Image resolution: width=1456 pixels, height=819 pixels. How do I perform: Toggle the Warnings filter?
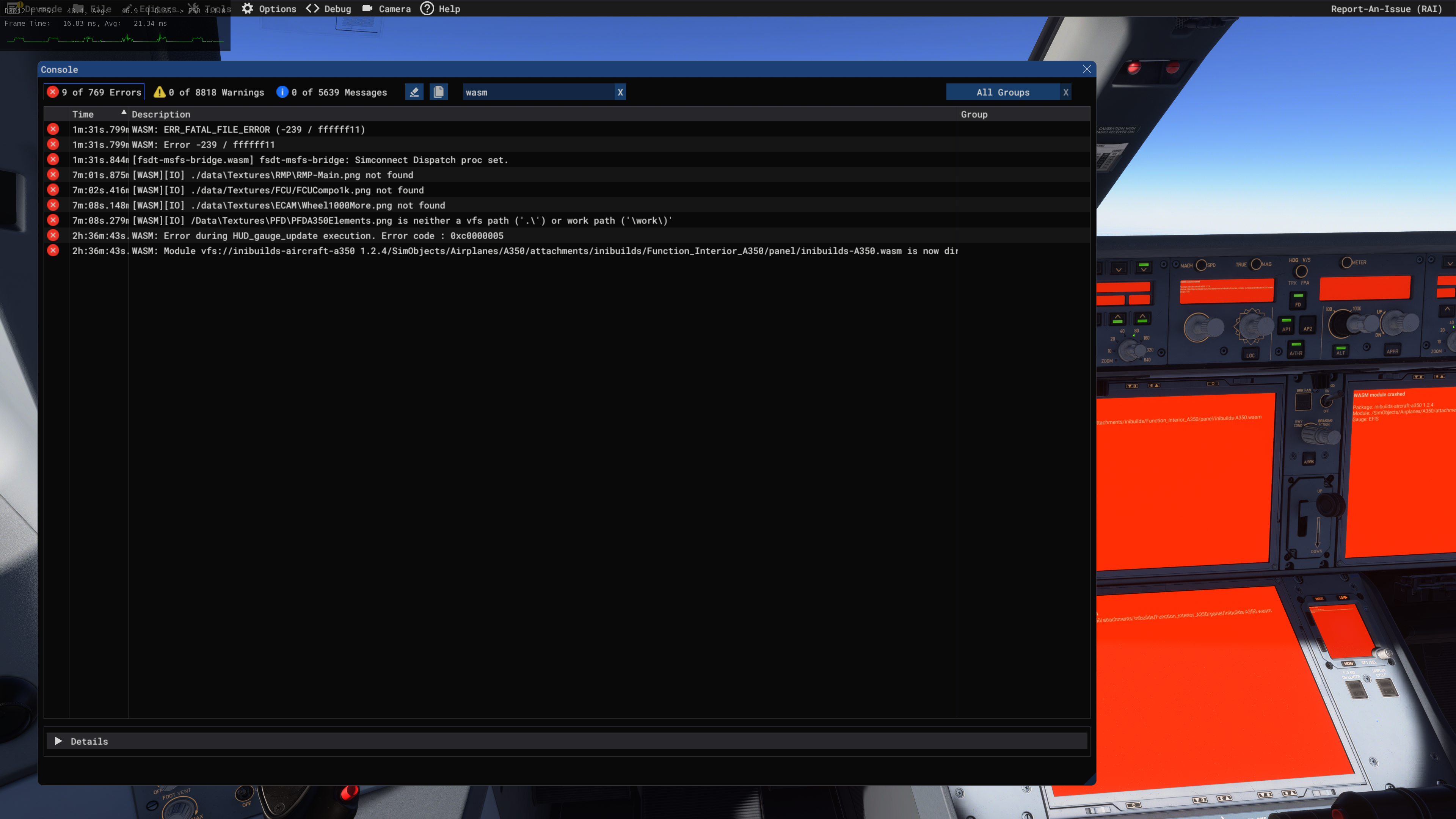point(209,92)
